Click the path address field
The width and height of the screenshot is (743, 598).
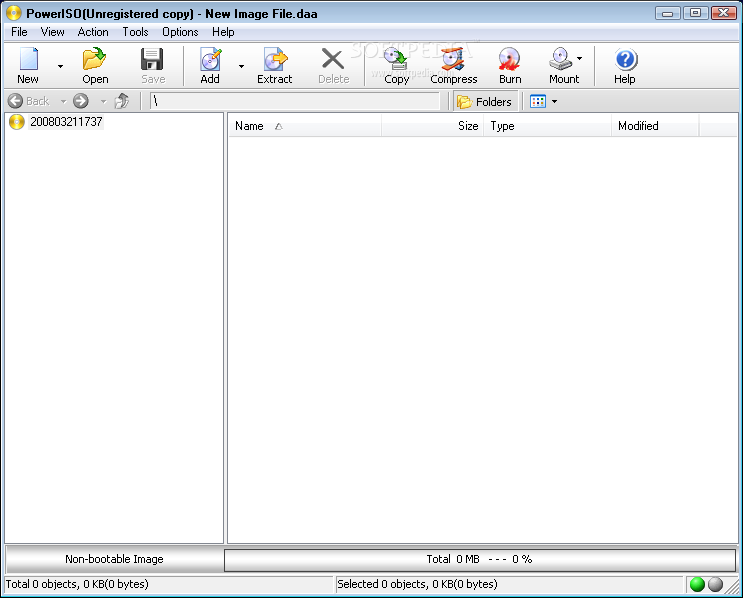tap(295, 101)
